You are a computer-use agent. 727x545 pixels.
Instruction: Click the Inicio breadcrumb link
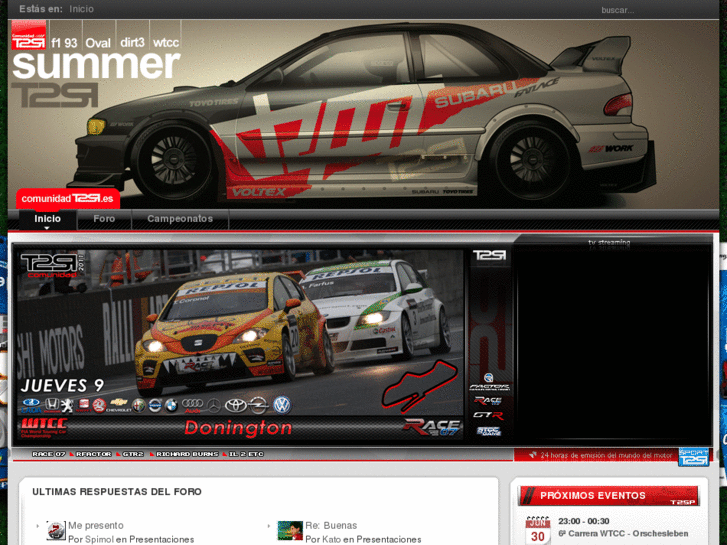[x=81, y=9]
